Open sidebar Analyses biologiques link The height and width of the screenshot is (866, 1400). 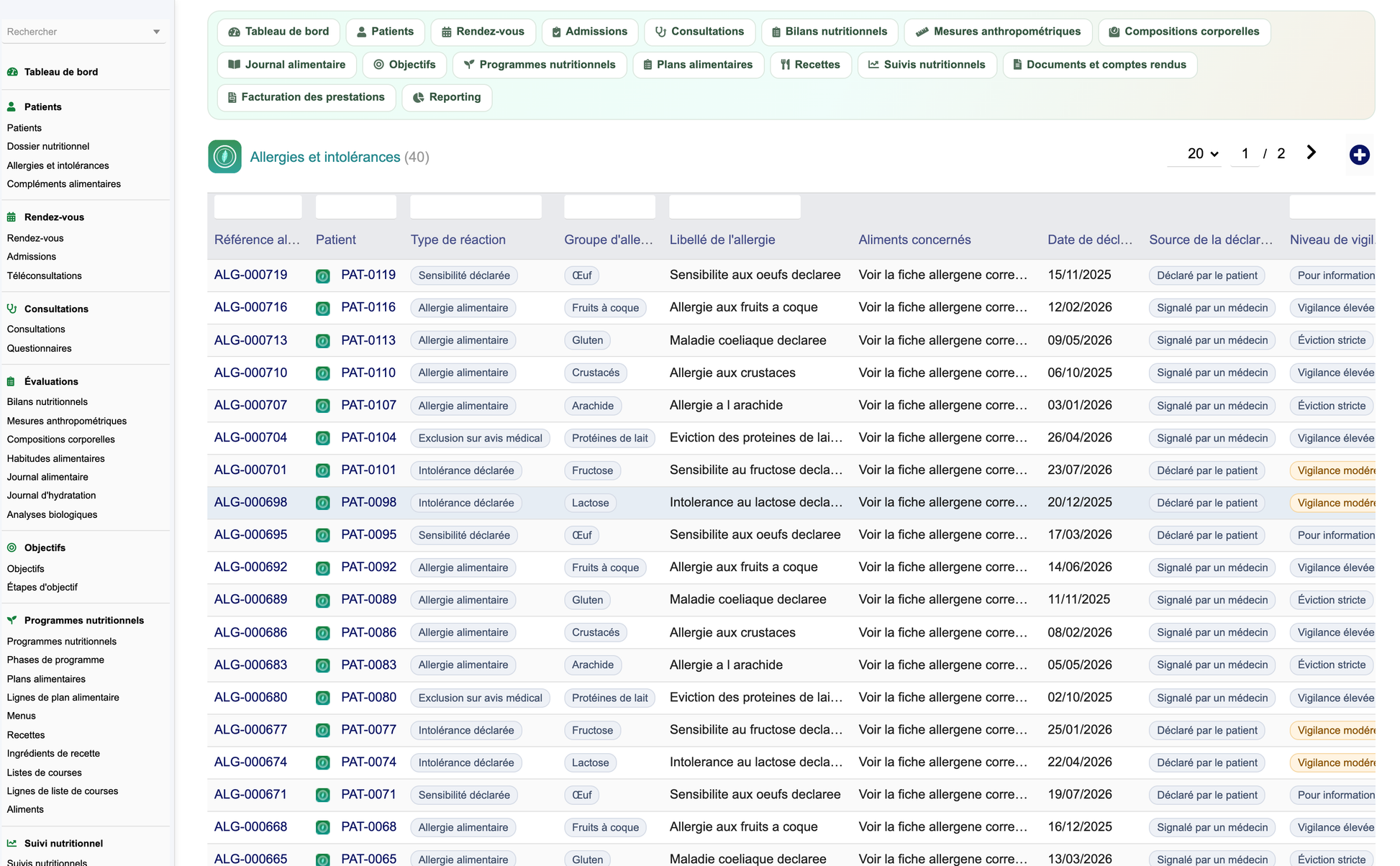tap(53, 514)
